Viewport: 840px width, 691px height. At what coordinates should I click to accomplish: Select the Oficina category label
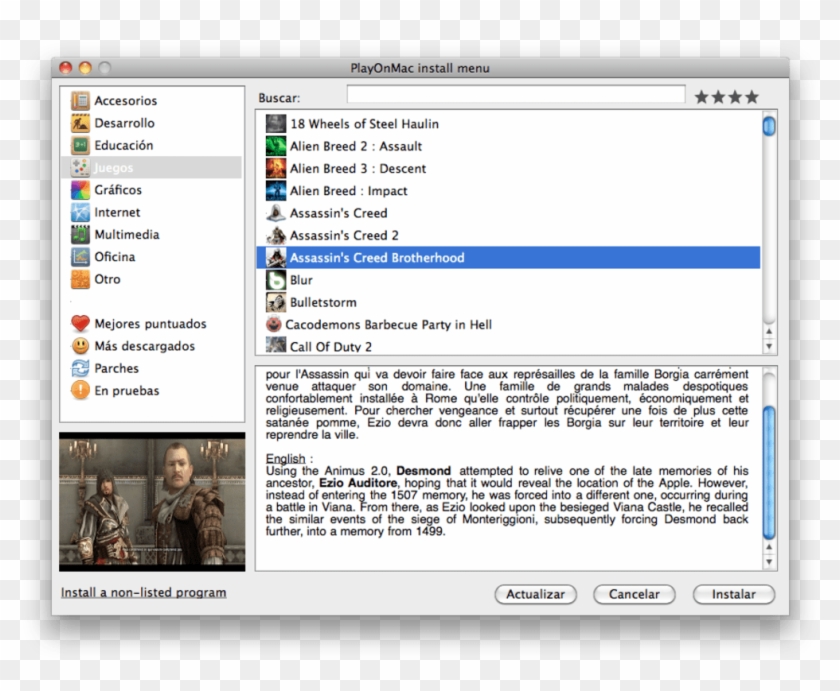115,257
